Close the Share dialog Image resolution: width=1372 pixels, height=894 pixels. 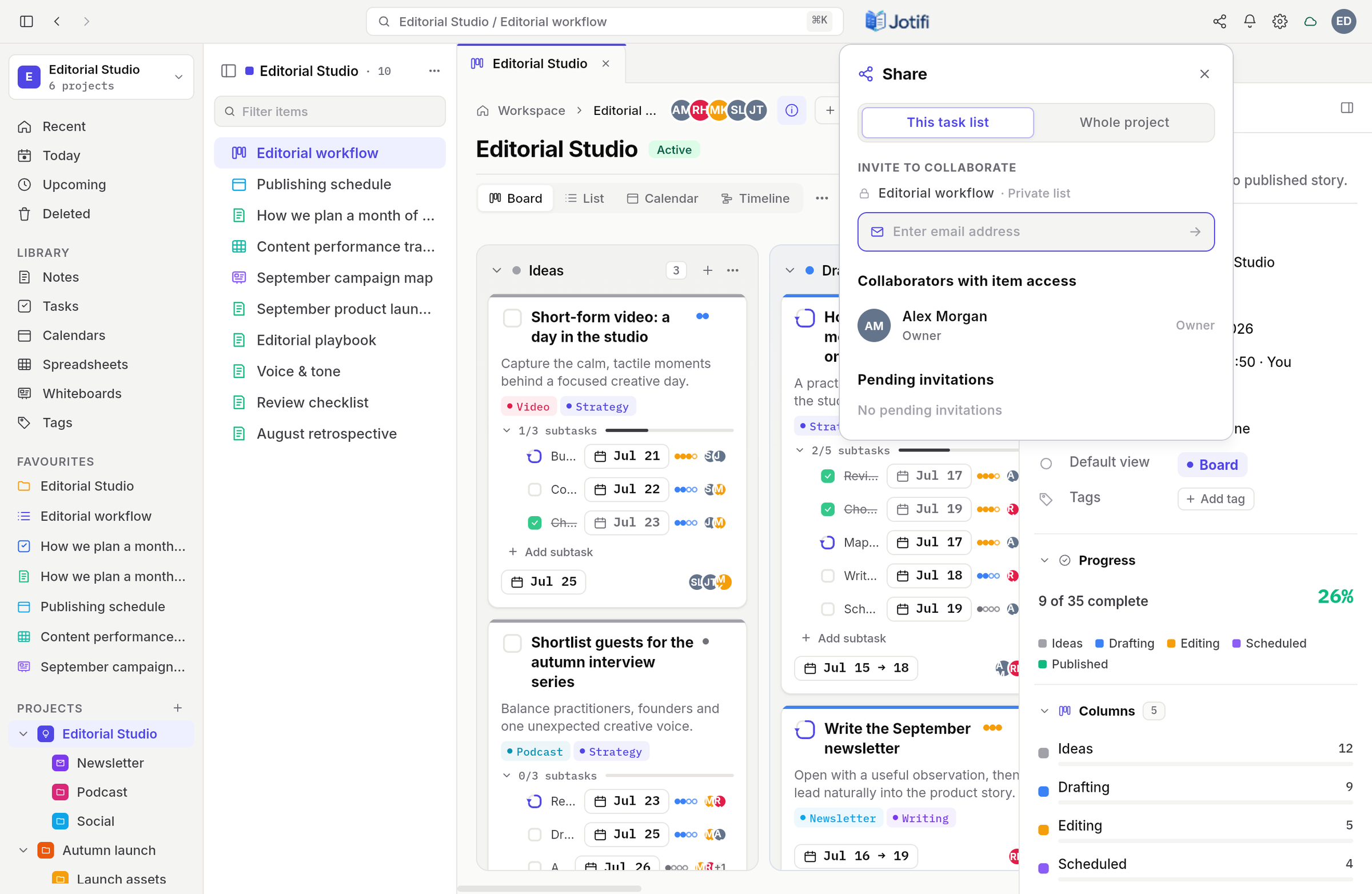(x=1205, y=74)
